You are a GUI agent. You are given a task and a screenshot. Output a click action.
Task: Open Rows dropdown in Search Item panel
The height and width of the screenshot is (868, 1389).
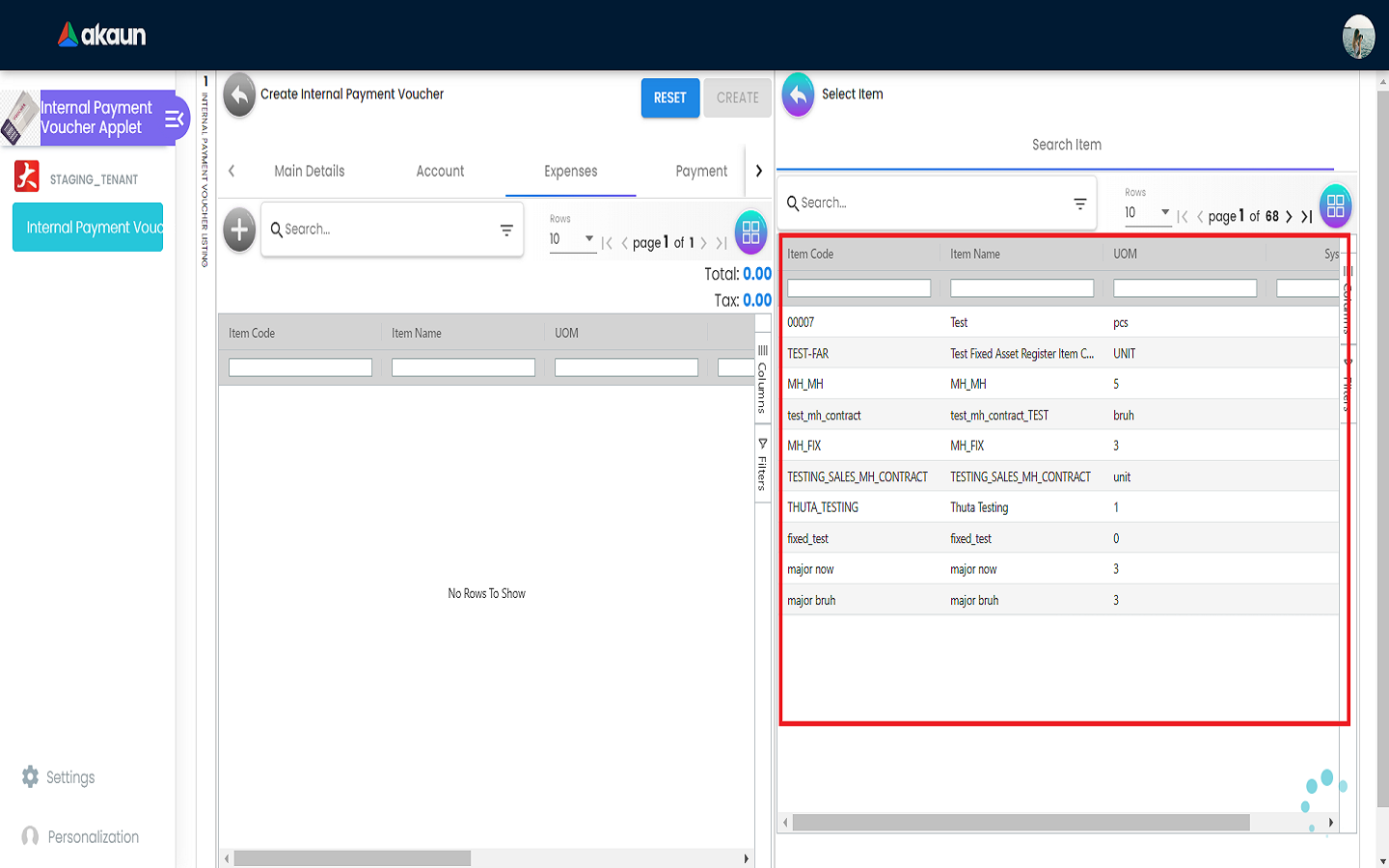tap(1148, 213)
